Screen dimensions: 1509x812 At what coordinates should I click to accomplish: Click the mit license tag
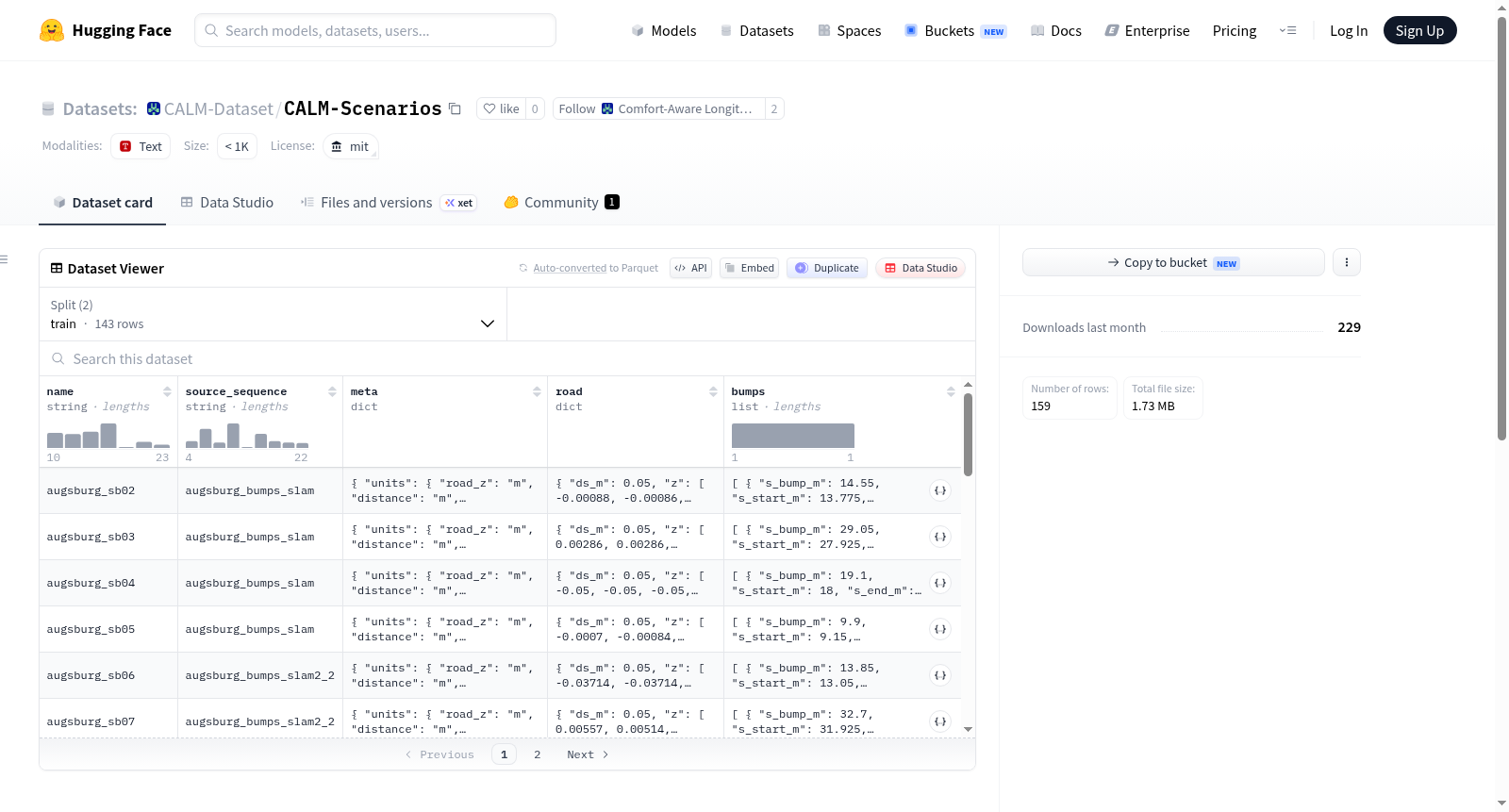350,146
